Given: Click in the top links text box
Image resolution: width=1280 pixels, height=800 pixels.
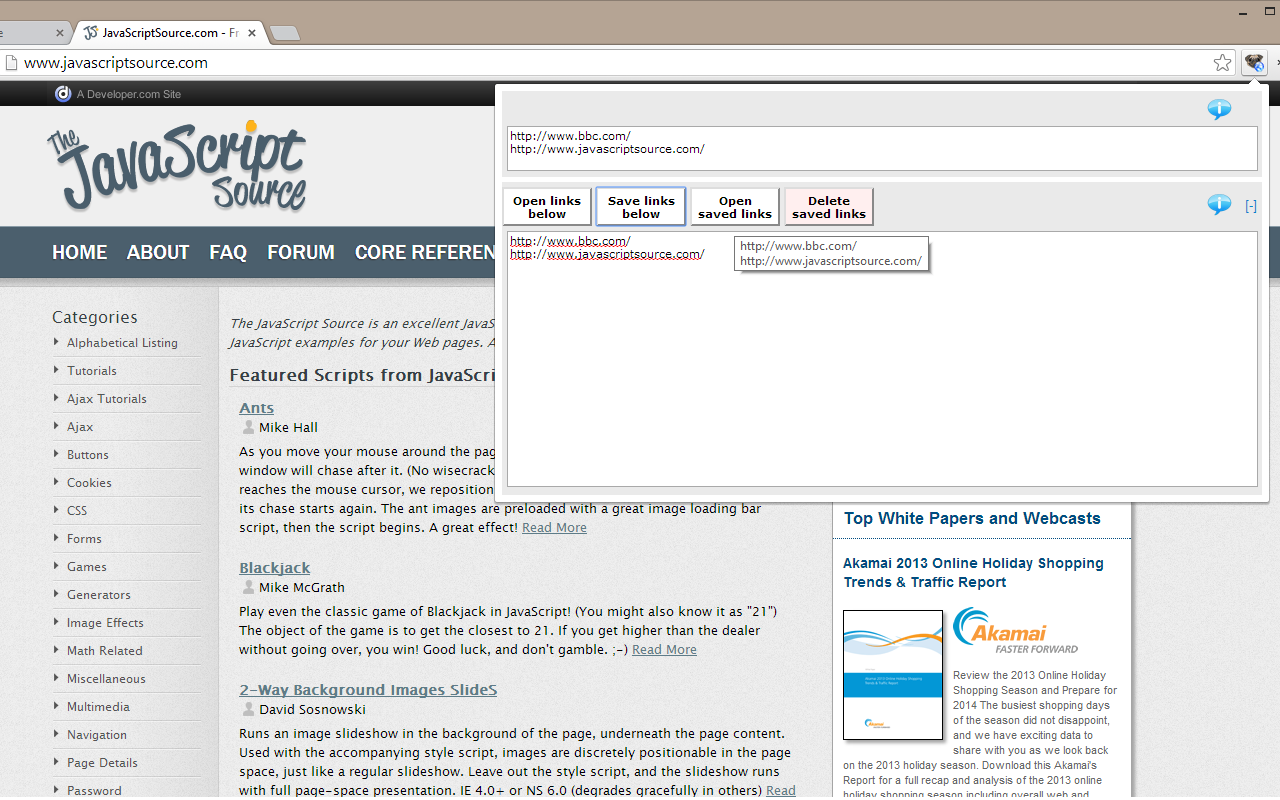Looking at the screenshot, I should (881, 148).
